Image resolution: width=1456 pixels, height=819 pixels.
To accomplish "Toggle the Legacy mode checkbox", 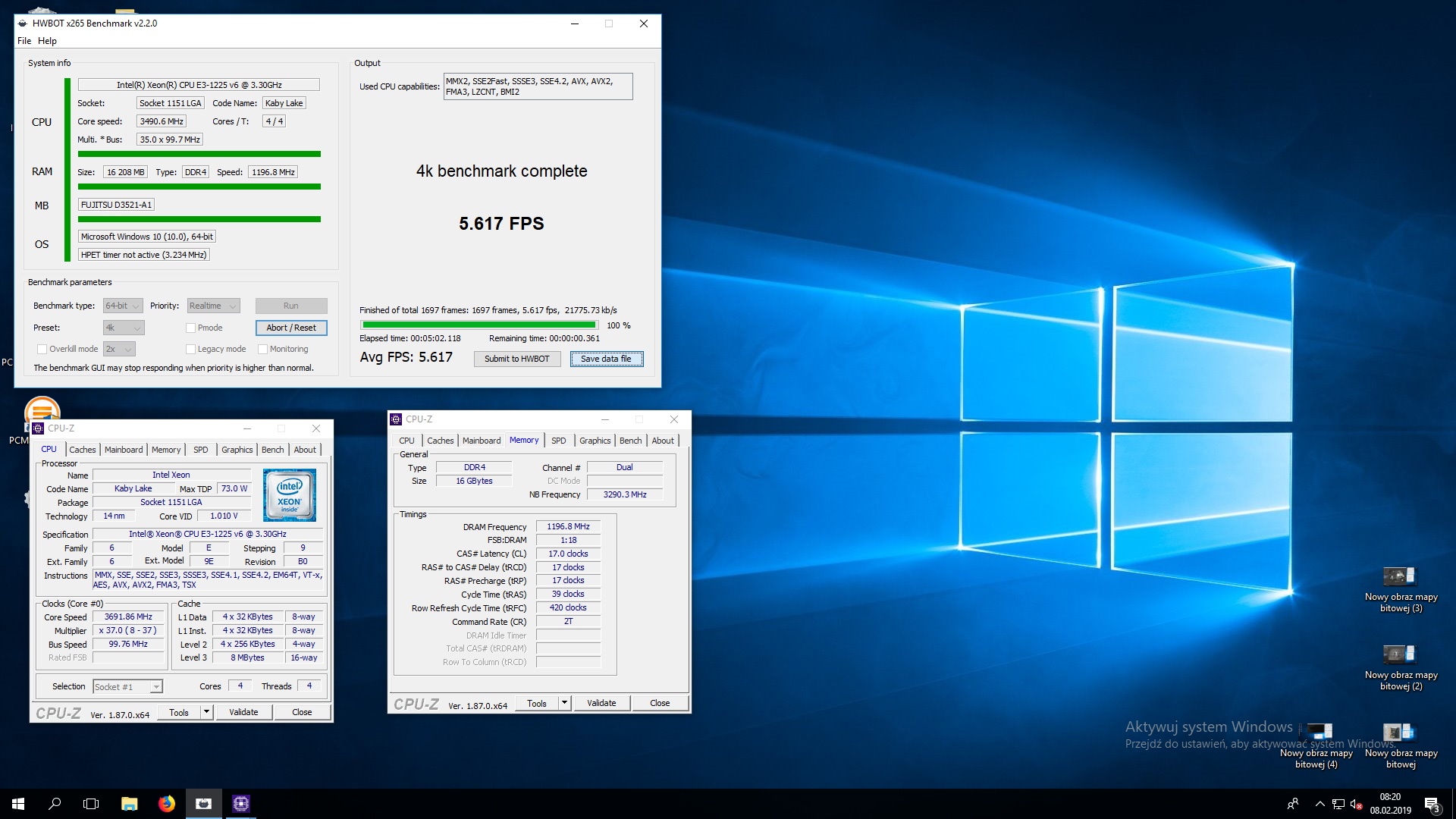I will point(191,349).
